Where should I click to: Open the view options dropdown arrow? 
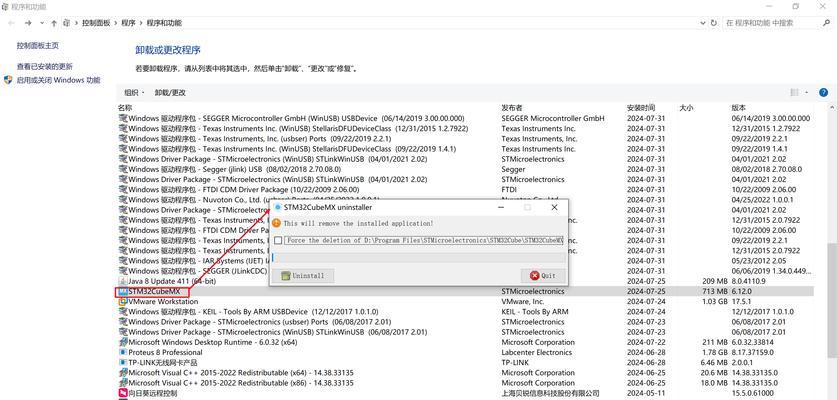pyautogui.click(x=807, y=92)
